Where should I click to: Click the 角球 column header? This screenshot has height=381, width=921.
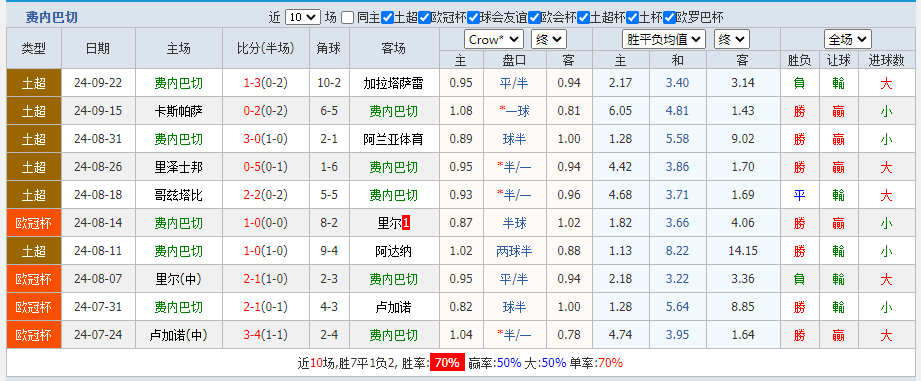tap(329, 48)
